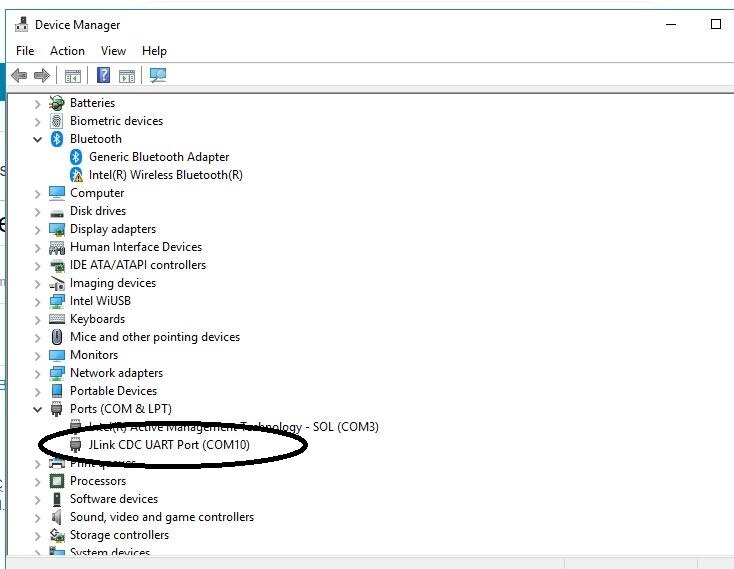
Task: Collapse the Ports (COM & LPT) node
Action: point(37,409)
